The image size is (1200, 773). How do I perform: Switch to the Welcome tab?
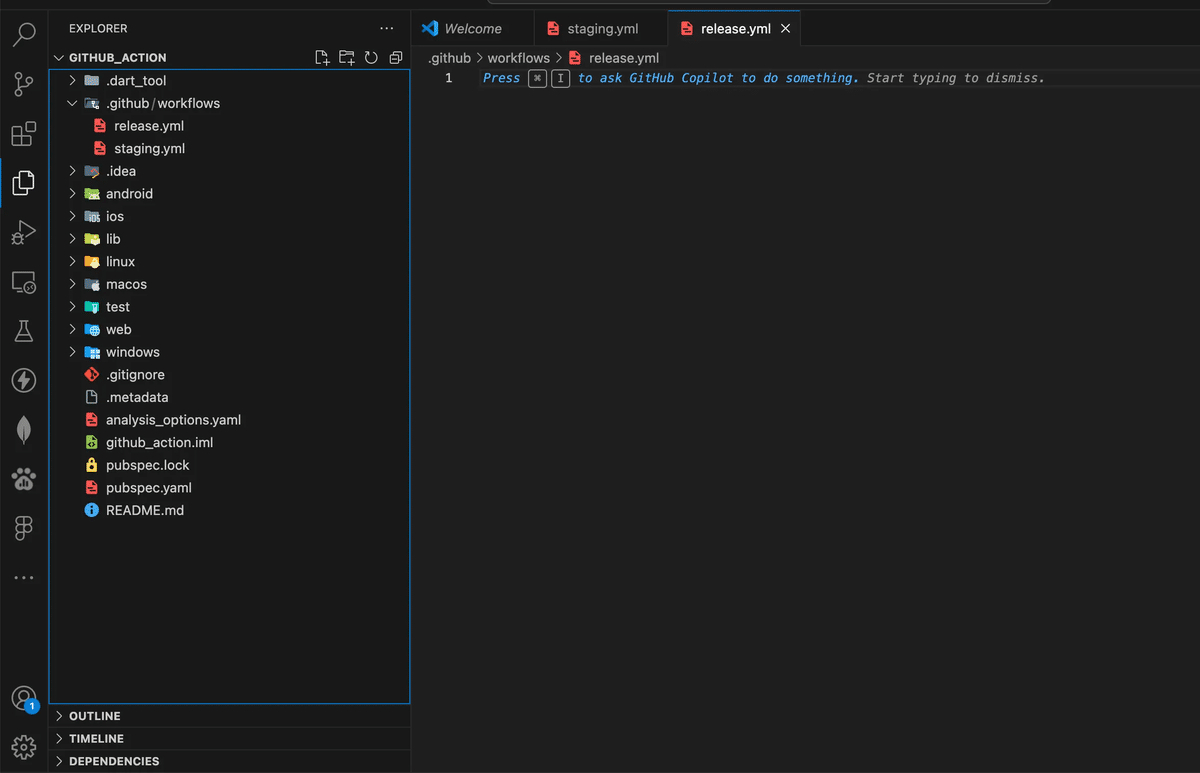(x=473, y=28)
